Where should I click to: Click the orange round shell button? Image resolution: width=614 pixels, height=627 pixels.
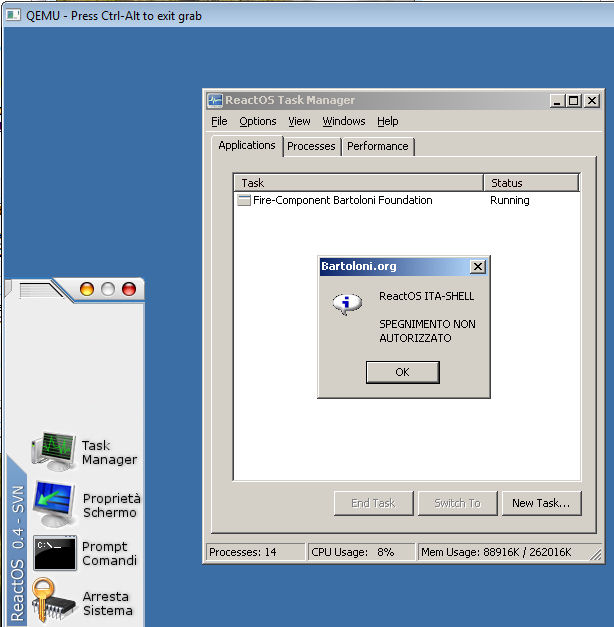(x=87, y=289)
